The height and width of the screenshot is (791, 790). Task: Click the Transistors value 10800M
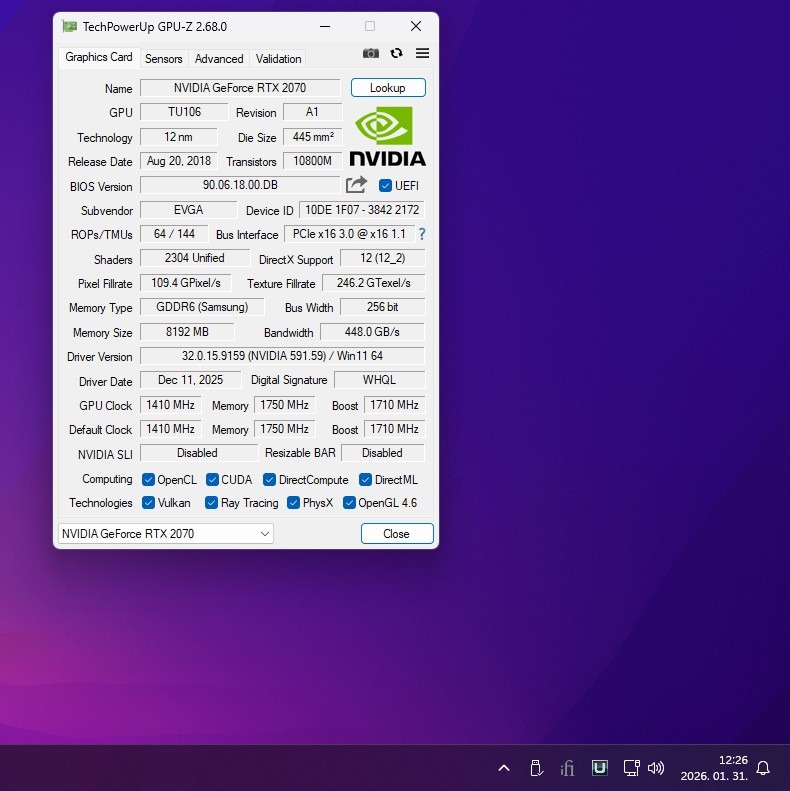pyautogui.click(x=312, y=161)
